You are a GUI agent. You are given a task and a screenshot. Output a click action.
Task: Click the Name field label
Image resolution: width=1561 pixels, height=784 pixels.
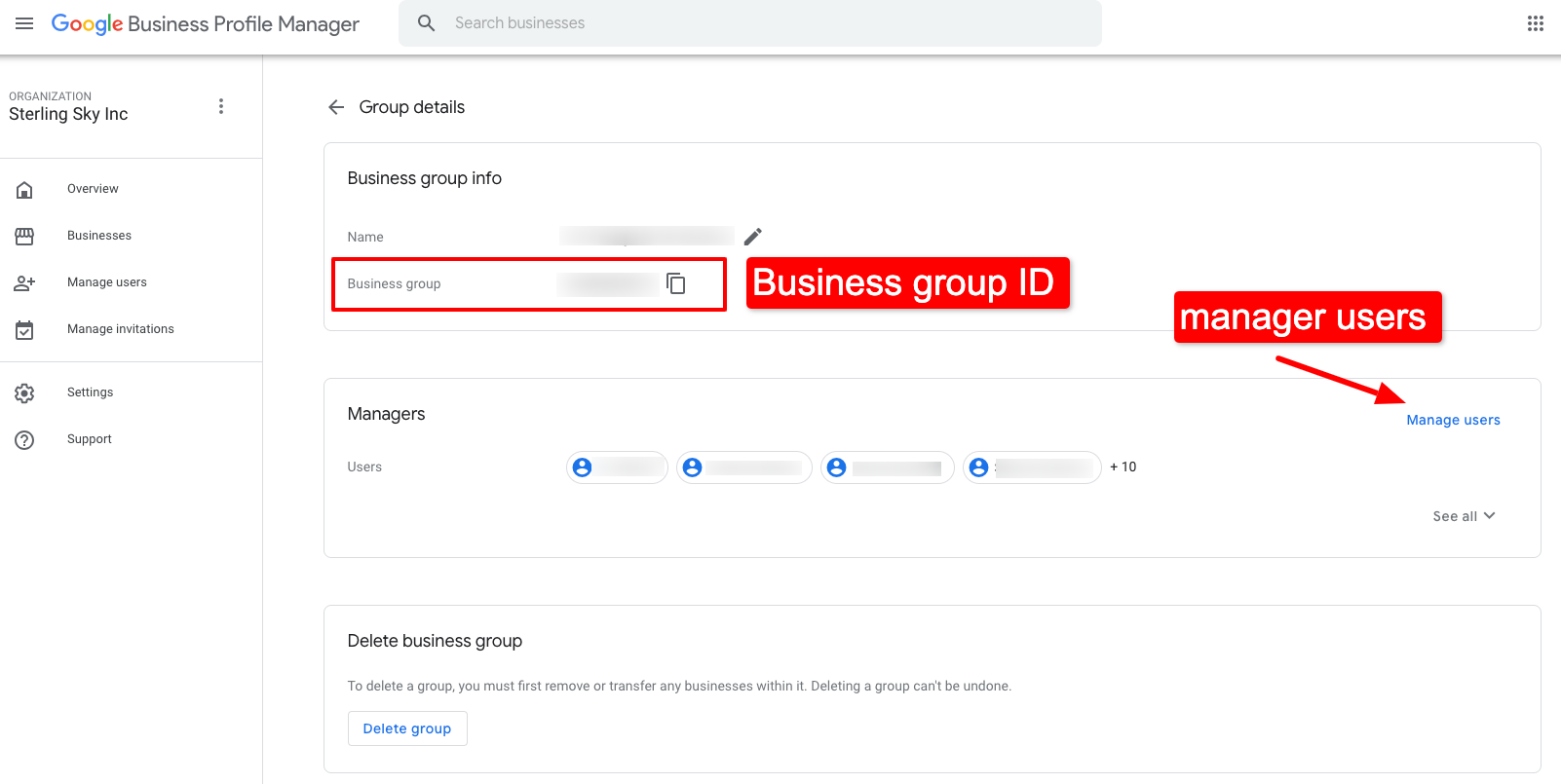pyautogui.click(x=365, y=237)
